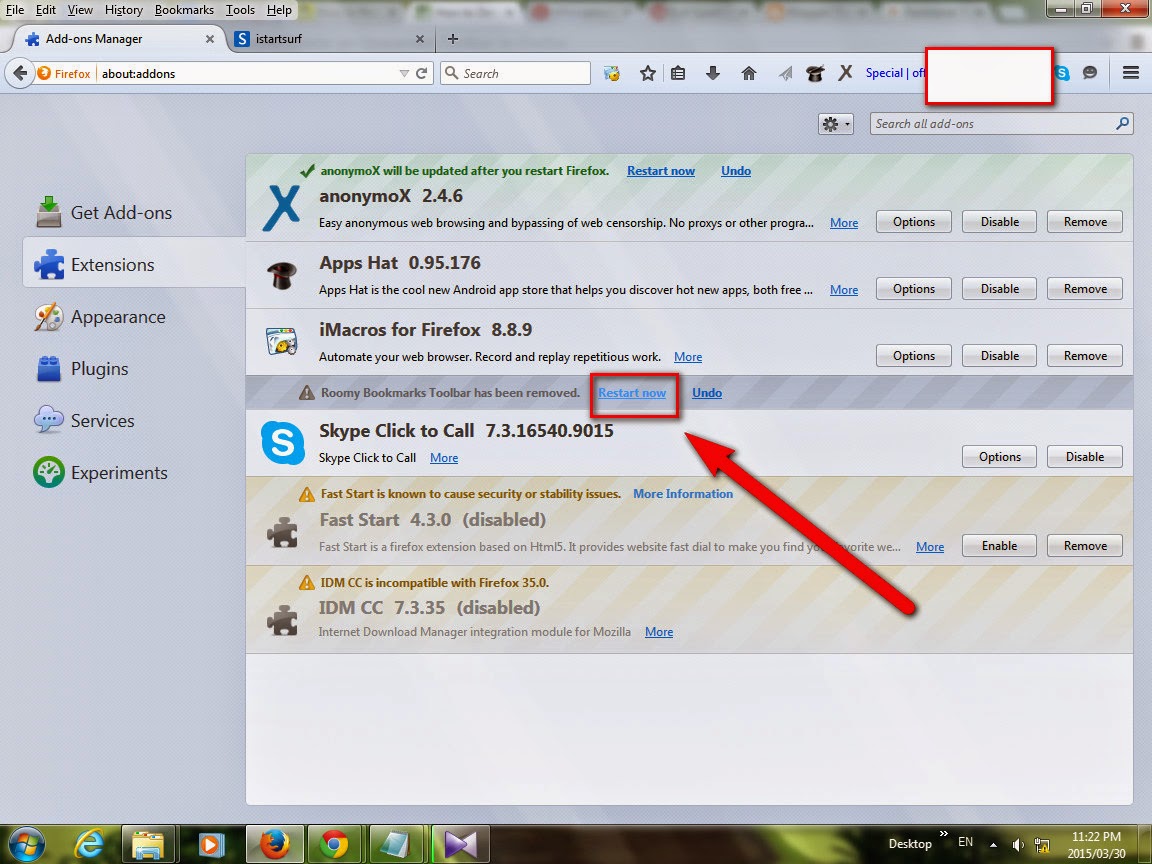
Task: Click the search magnifier in add-ons search
Action: tap(1122, 123)
